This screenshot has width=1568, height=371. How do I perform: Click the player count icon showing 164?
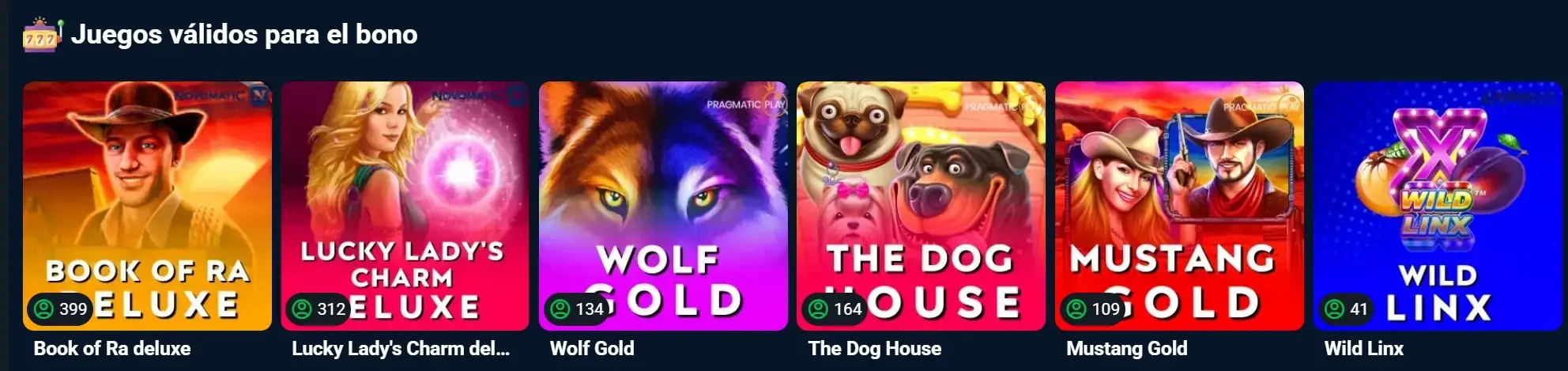[x=818, y=309]
